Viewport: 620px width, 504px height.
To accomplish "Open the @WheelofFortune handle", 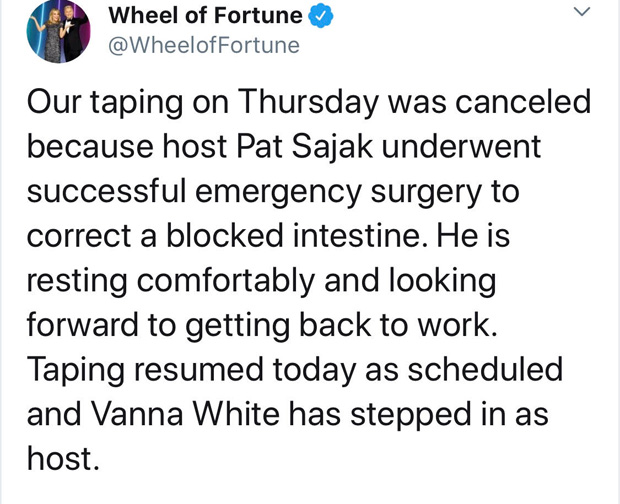I will pos(203,46).
